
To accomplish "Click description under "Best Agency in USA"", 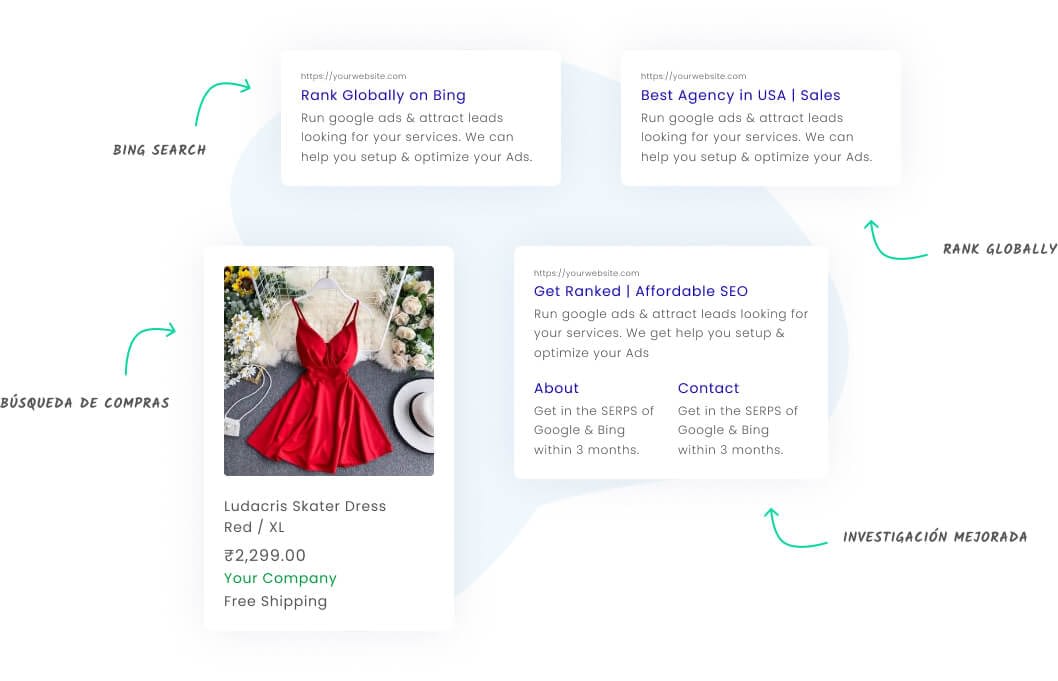I will [x=756, y=137].
